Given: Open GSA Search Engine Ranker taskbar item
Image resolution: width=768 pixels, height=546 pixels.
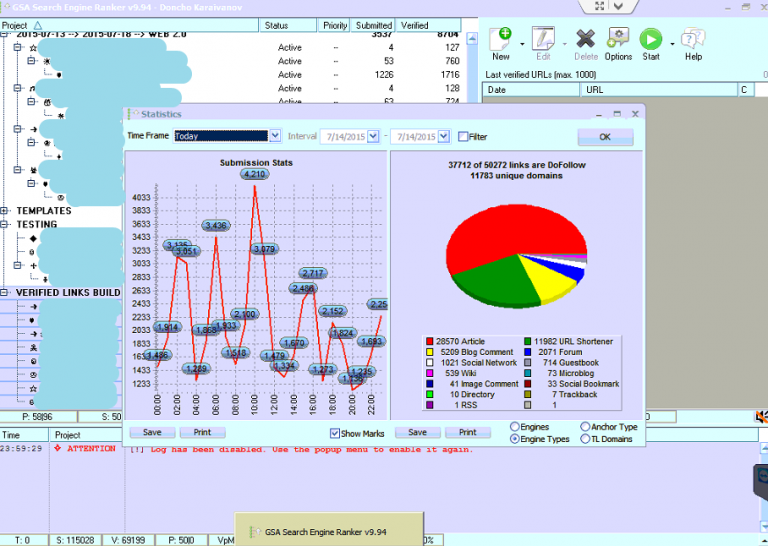Looking at the screenshot, I should [x=328, y=531].
